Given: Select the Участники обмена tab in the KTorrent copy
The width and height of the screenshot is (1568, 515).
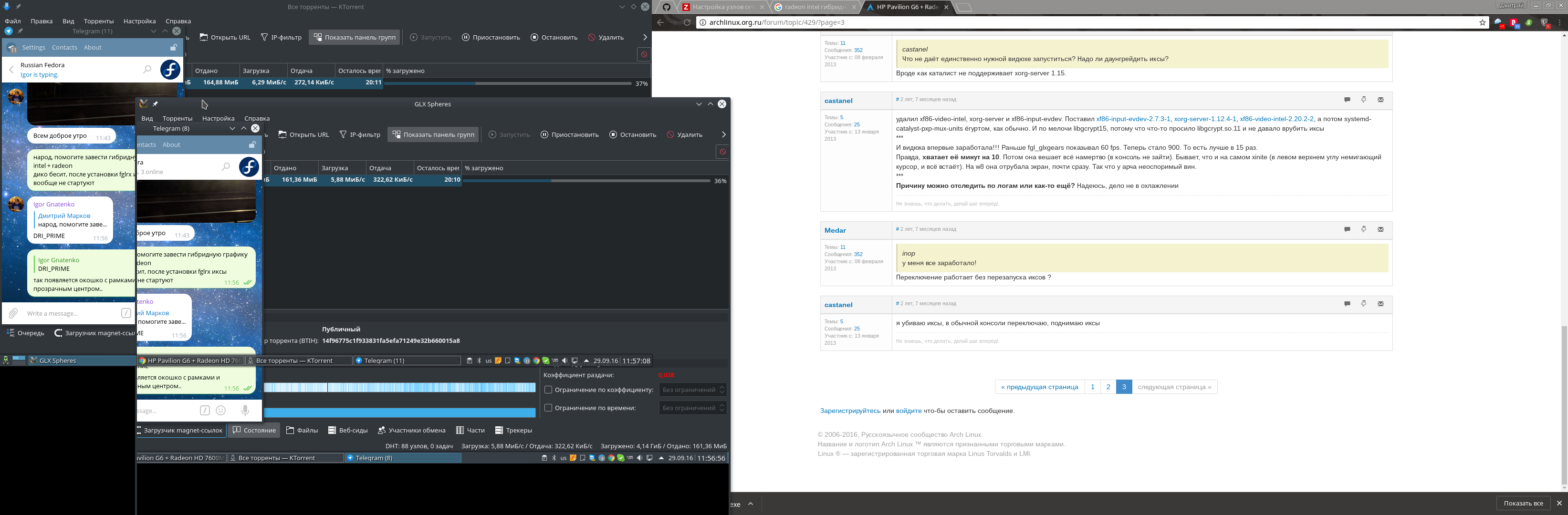Looking at the screenshot, I should tap(411, 431).
